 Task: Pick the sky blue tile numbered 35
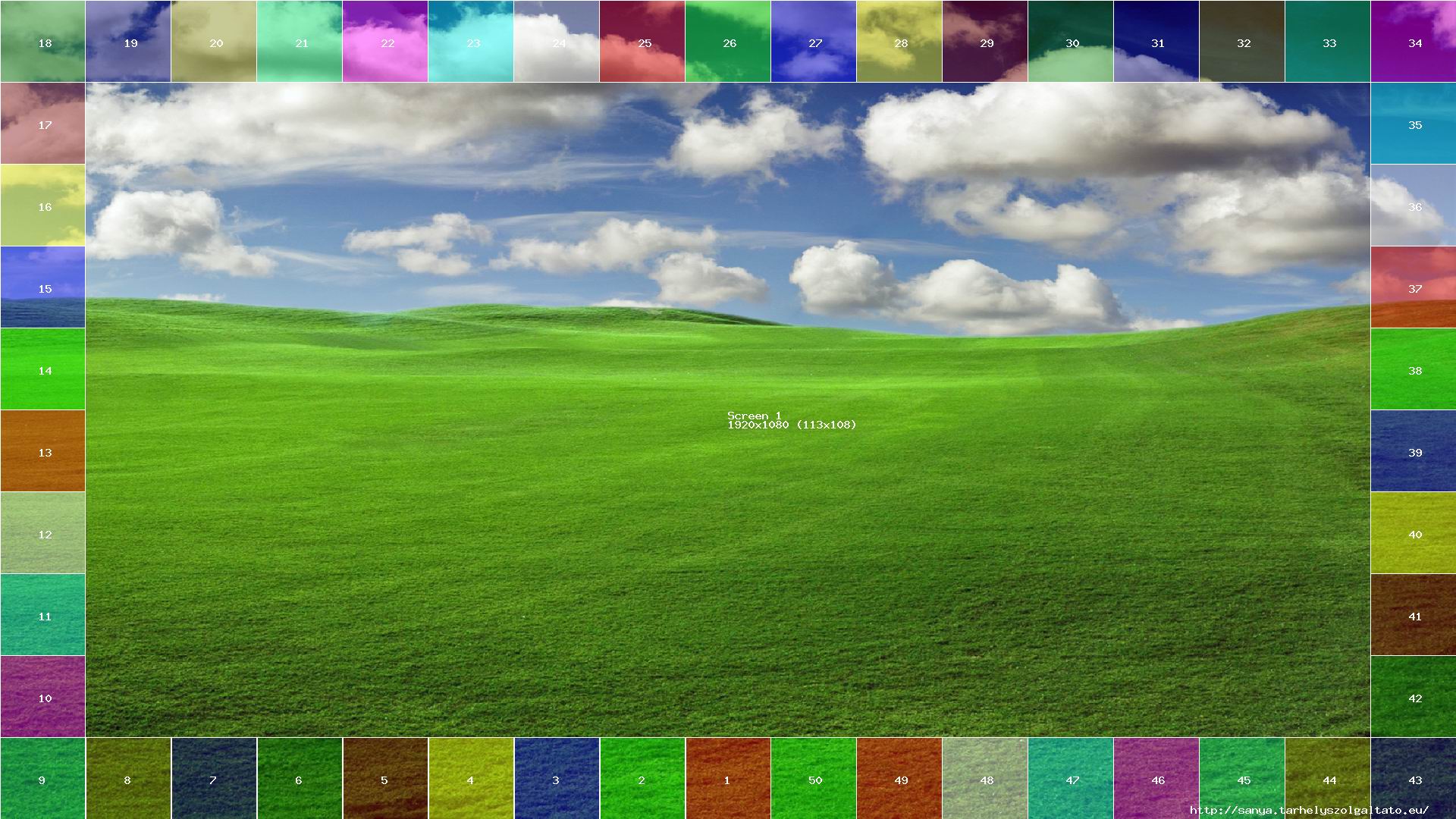pos(1414,123)
